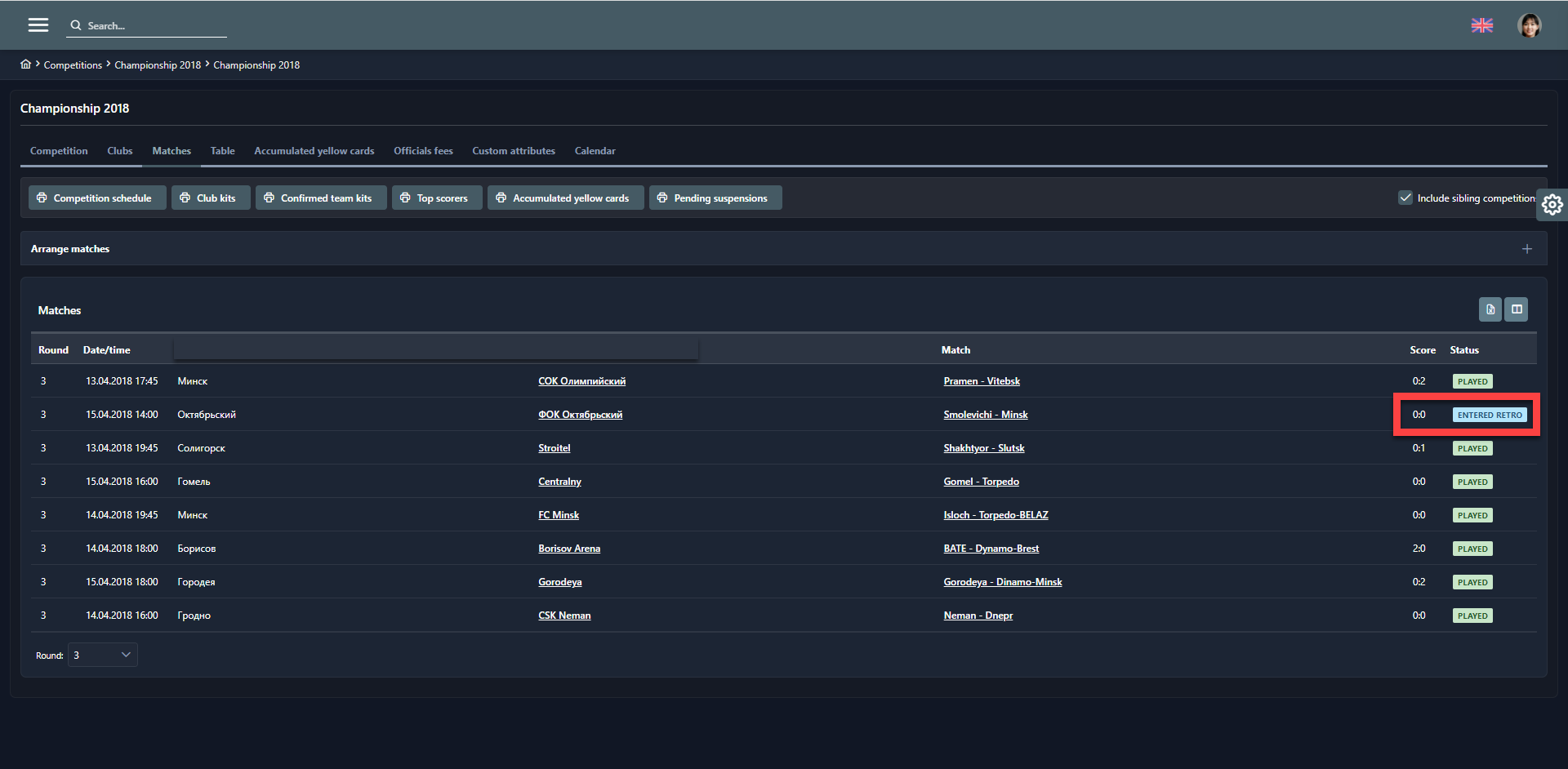This screenshot has width=1568, height=769.
Task: Open the user profile avatar
Action: click(x=1529, y=25)
